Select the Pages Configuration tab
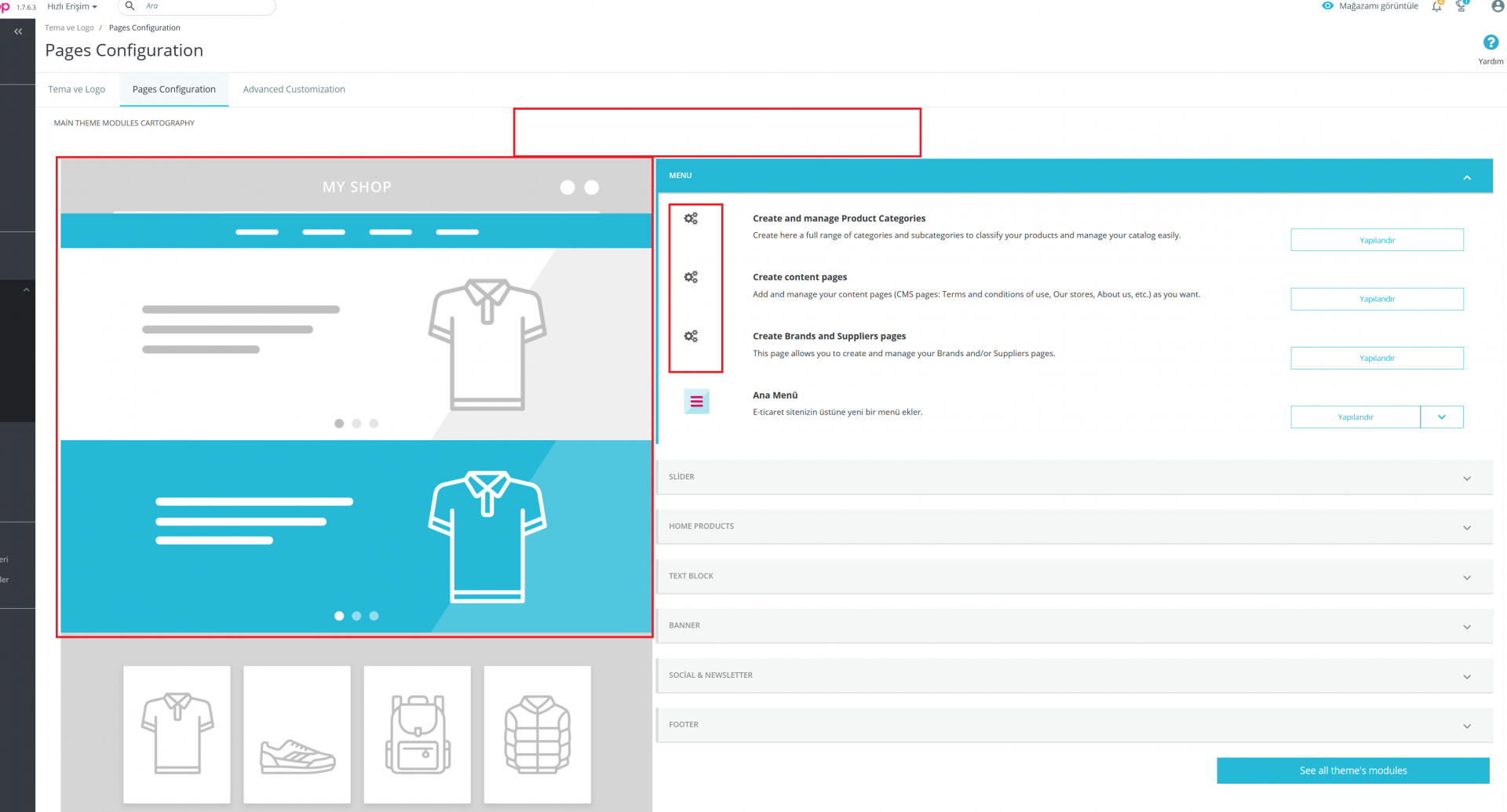The width and height of the screenshot is (1507, 812). click(174, 89)
